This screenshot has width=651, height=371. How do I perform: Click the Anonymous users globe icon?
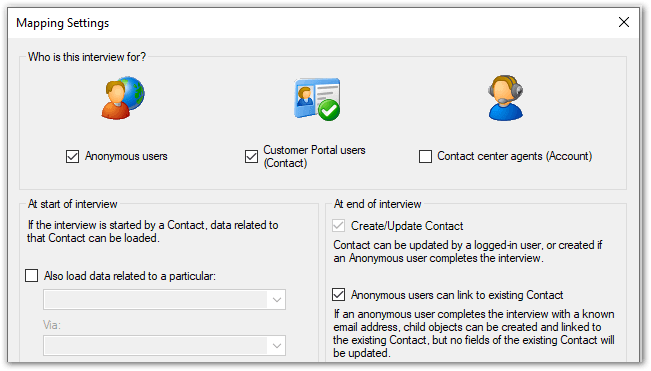(123, 98)
